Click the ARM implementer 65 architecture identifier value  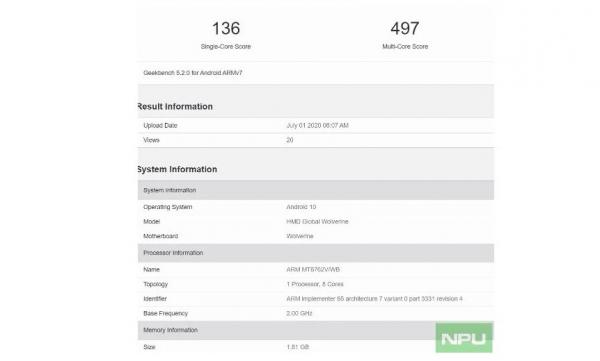click(374, 299)
